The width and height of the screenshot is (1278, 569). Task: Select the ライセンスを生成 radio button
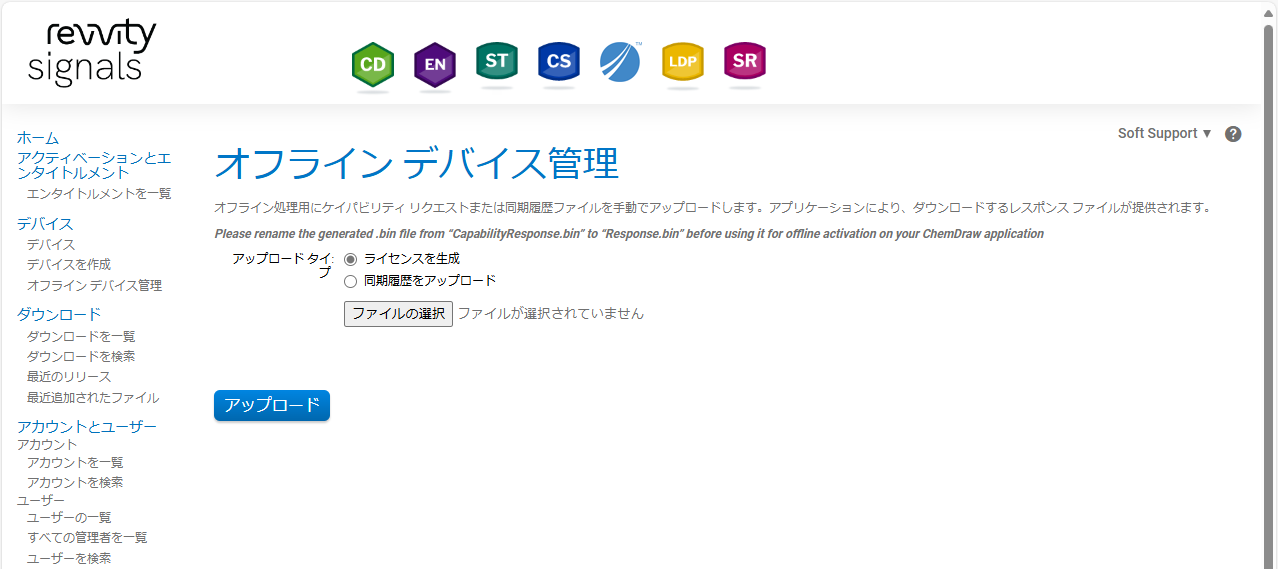pyautogui.click(x=350, y=259)
